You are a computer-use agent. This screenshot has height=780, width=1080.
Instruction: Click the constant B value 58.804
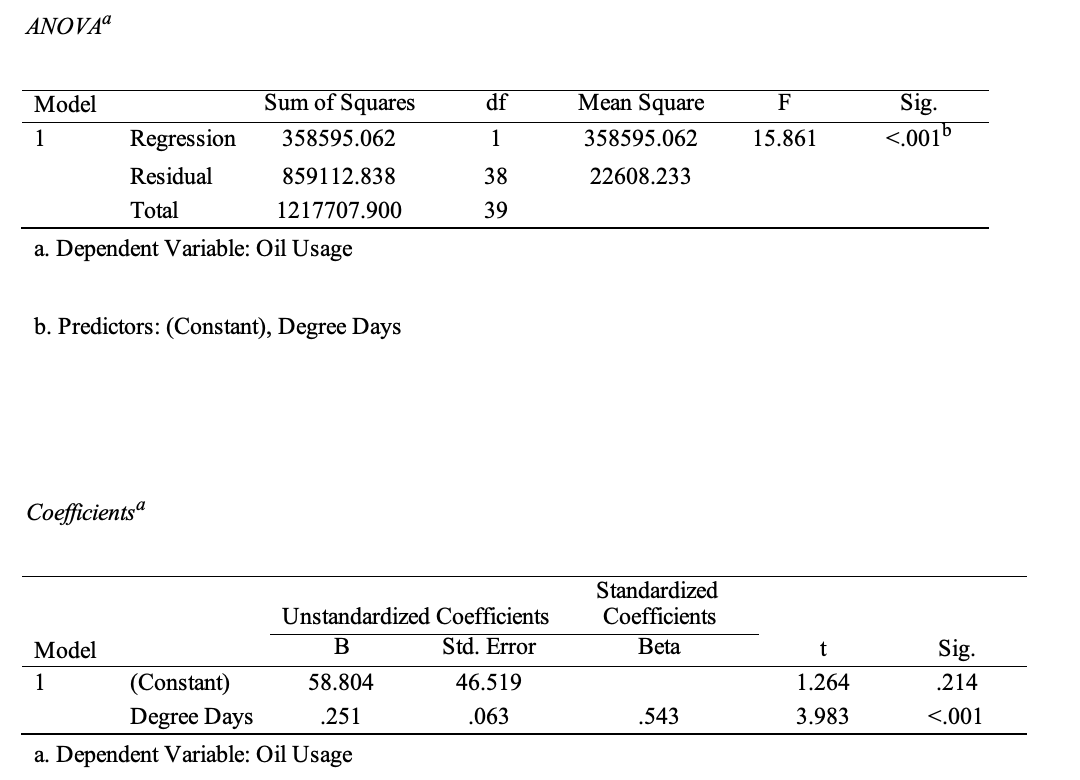[x=341, y=683]
